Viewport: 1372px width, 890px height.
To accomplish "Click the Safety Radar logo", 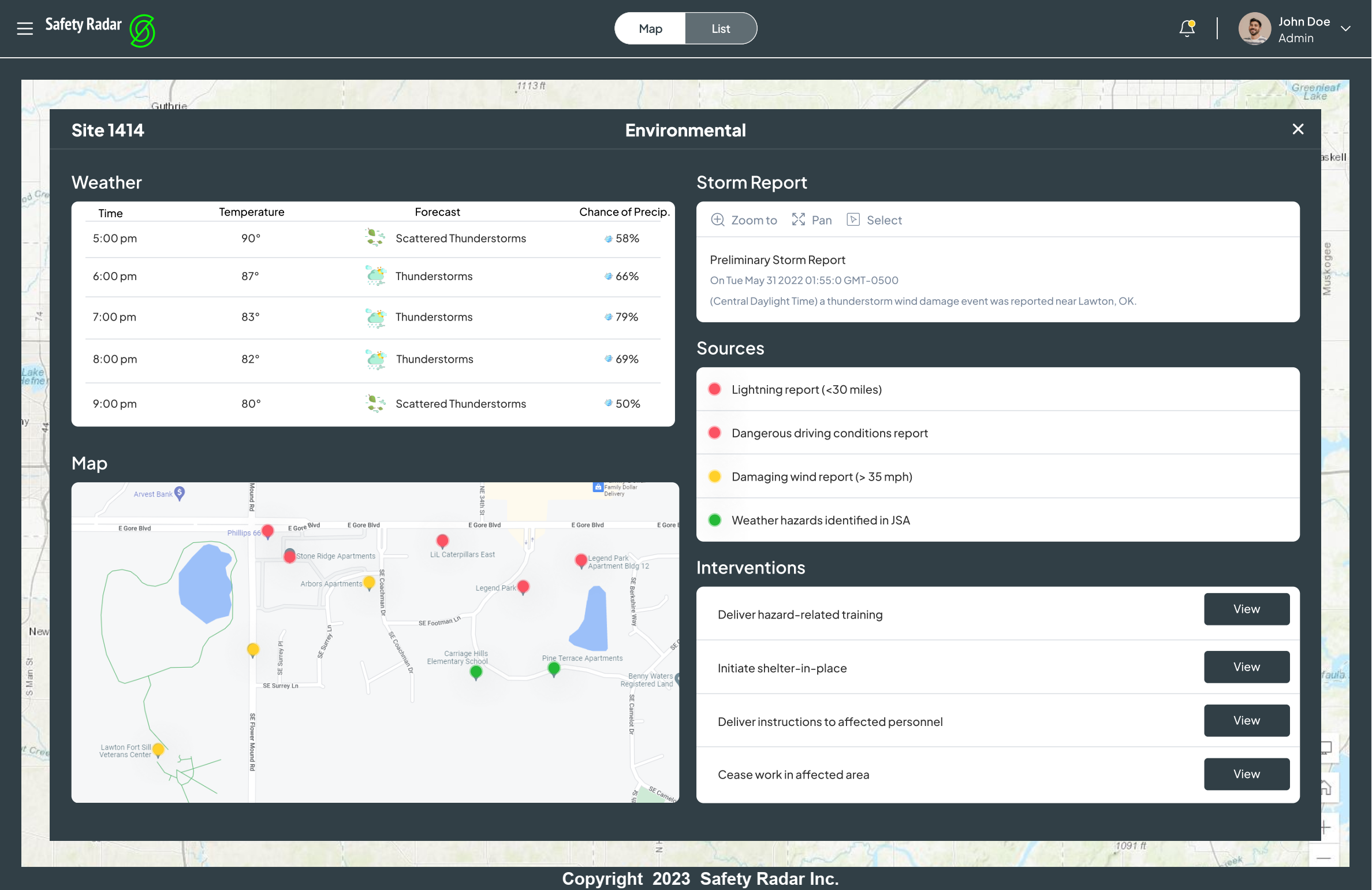I will [x=142, y=30].
